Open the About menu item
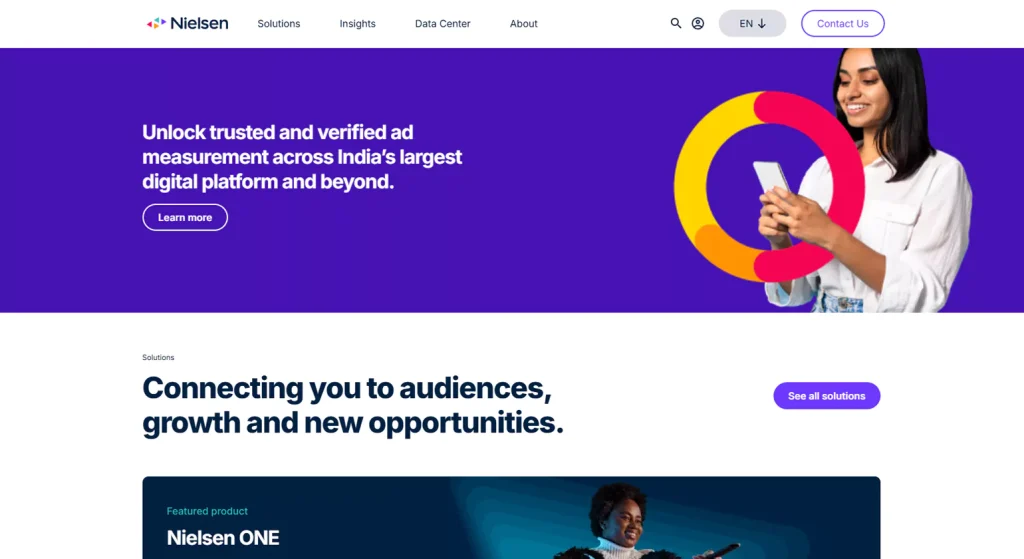Screen dimensions: 1024x559 [524, 24]
